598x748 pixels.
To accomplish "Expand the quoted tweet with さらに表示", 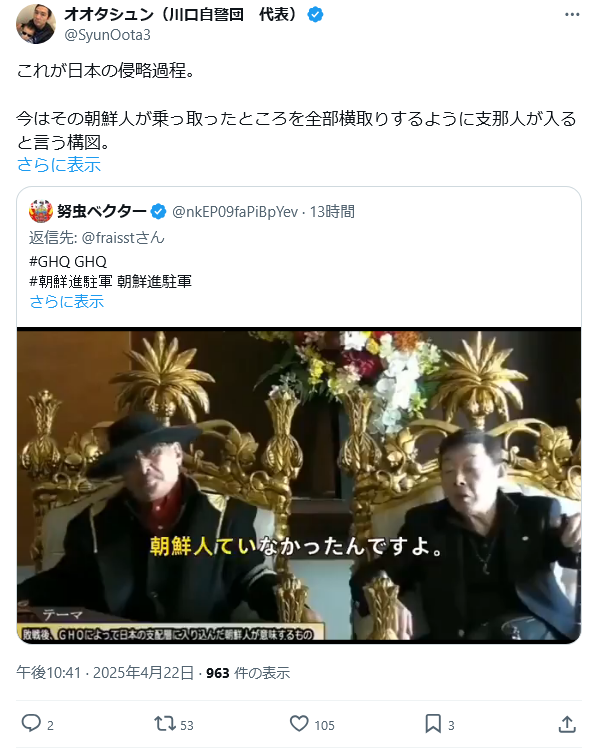I will click(66, 301).
